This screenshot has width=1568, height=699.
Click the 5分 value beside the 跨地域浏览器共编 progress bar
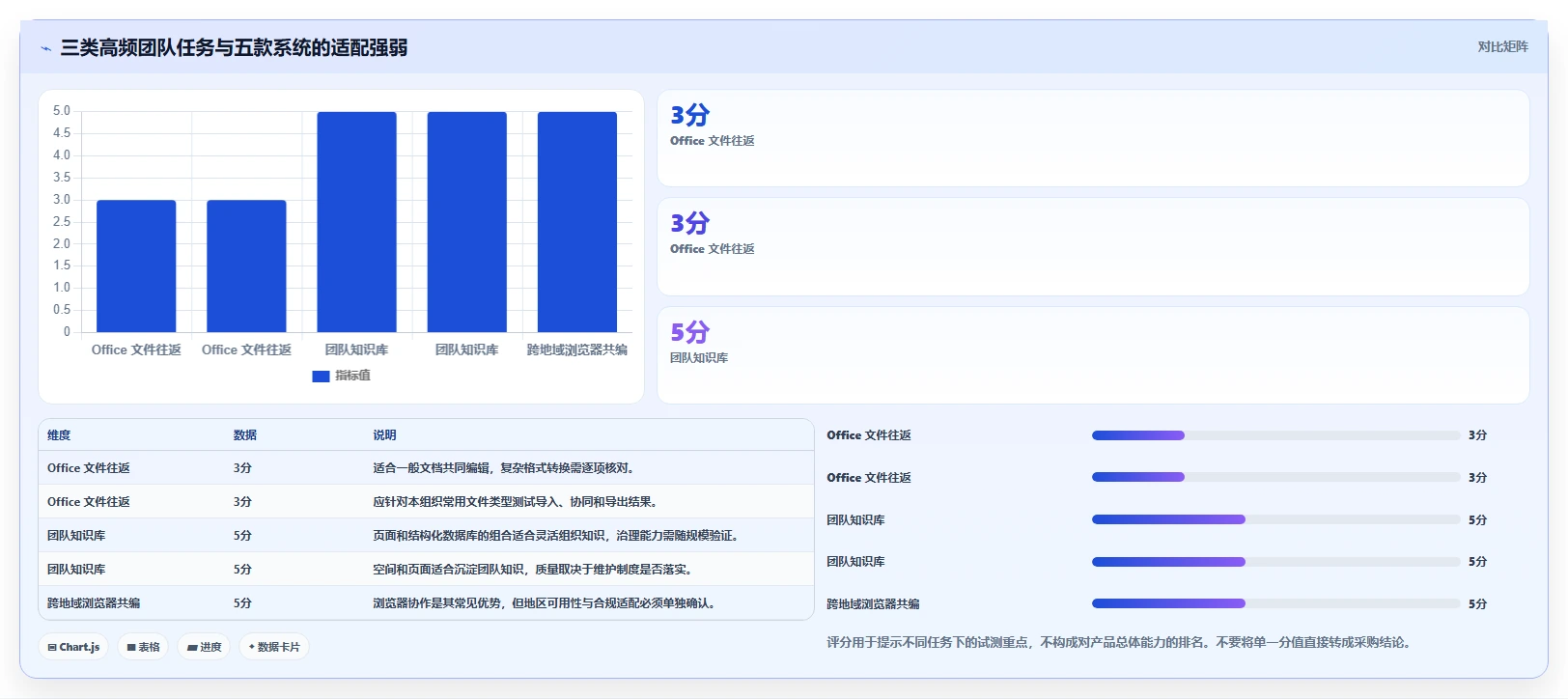point(1477,604)
